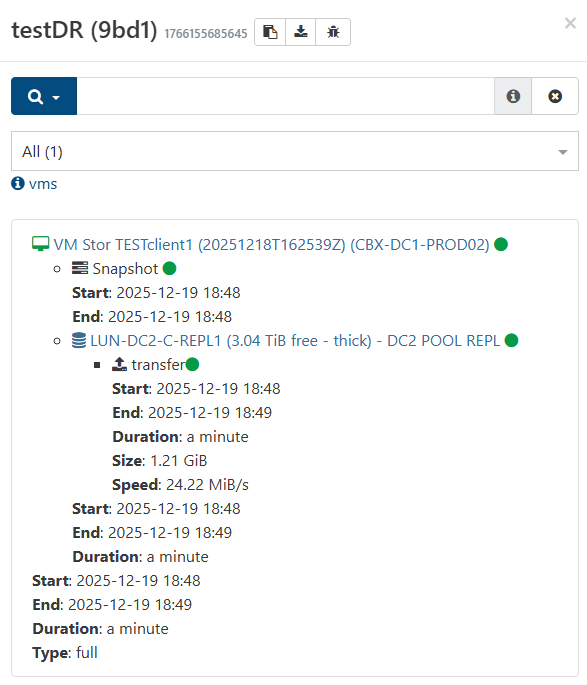The image size is (587, 685).
Task: Click green status dot after DC2 POOL REPL
Action: click(x=511, y=340)
